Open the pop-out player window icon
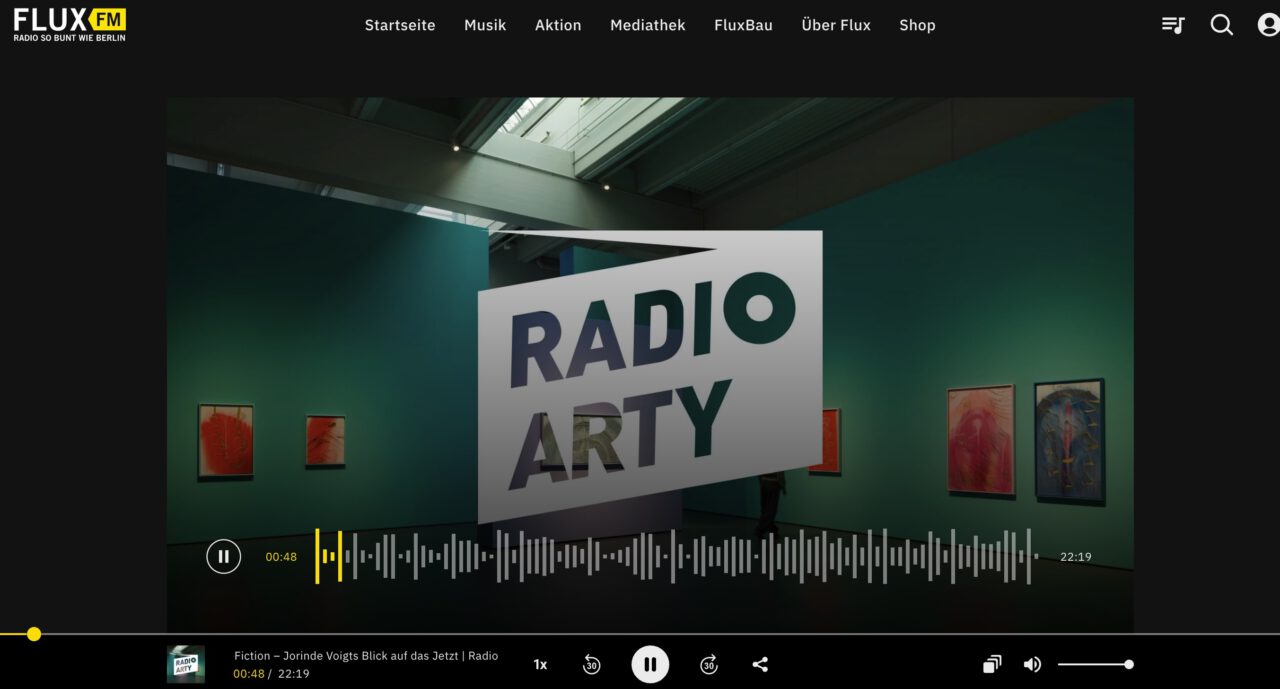 click(992, 664)
